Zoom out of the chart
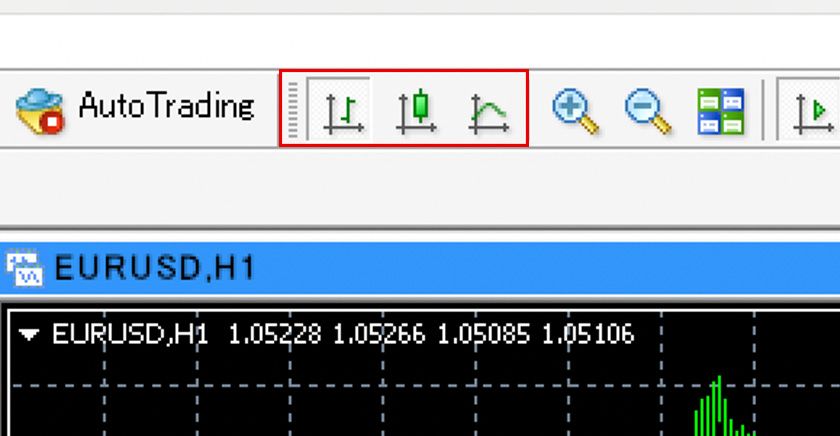This screenshot has width=840, height=436. [648, 111]
